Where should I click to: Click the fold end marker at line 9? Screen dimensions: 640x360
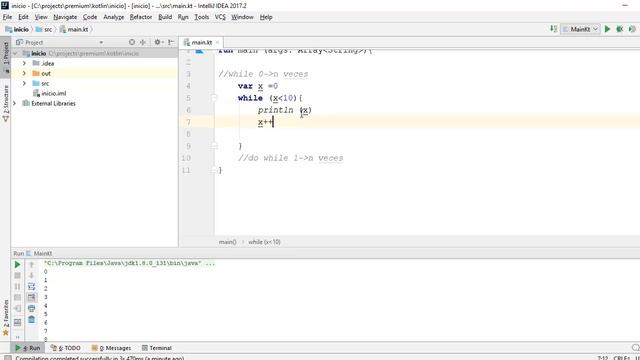coord(214,146)
